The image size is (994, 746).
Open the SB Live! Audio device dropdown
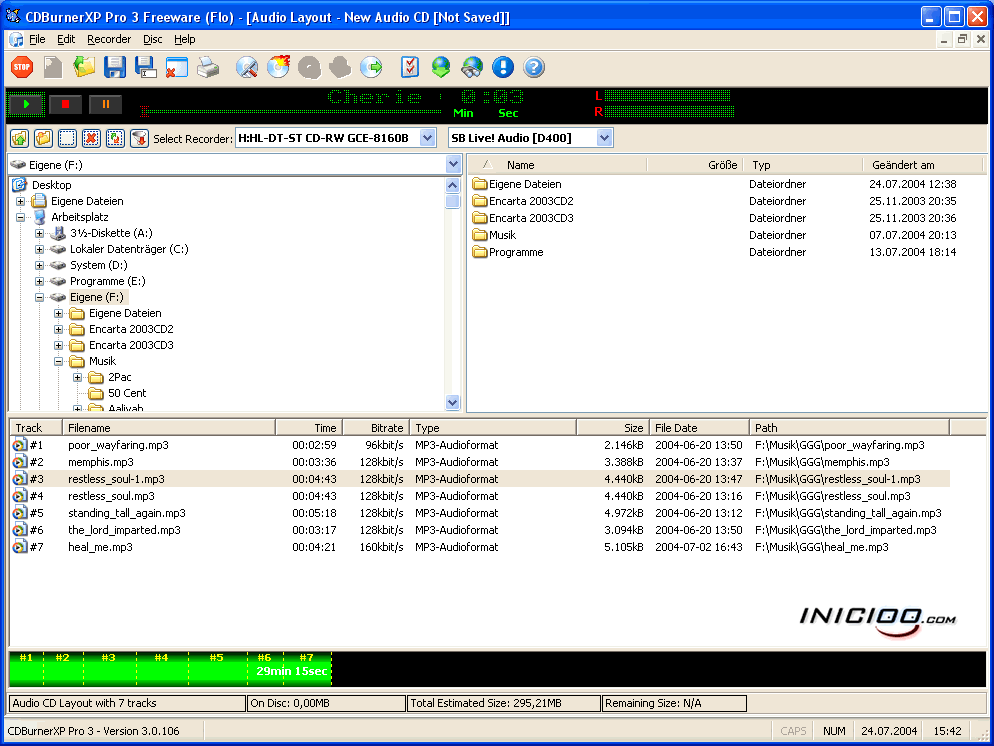(604, 138)
